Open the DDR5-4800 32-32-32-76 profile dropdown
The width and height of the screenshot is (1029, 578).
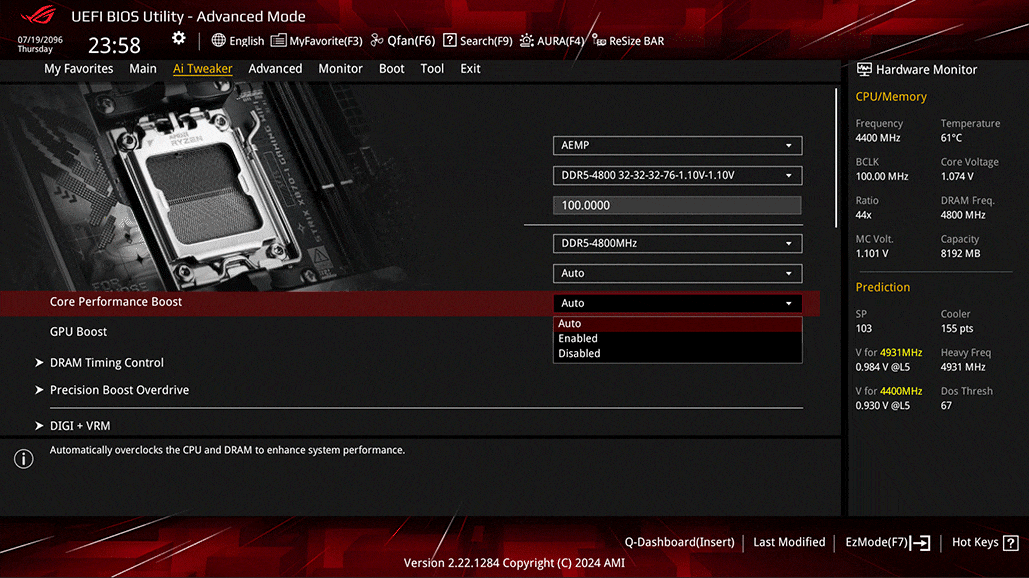(x=677, y=175)
